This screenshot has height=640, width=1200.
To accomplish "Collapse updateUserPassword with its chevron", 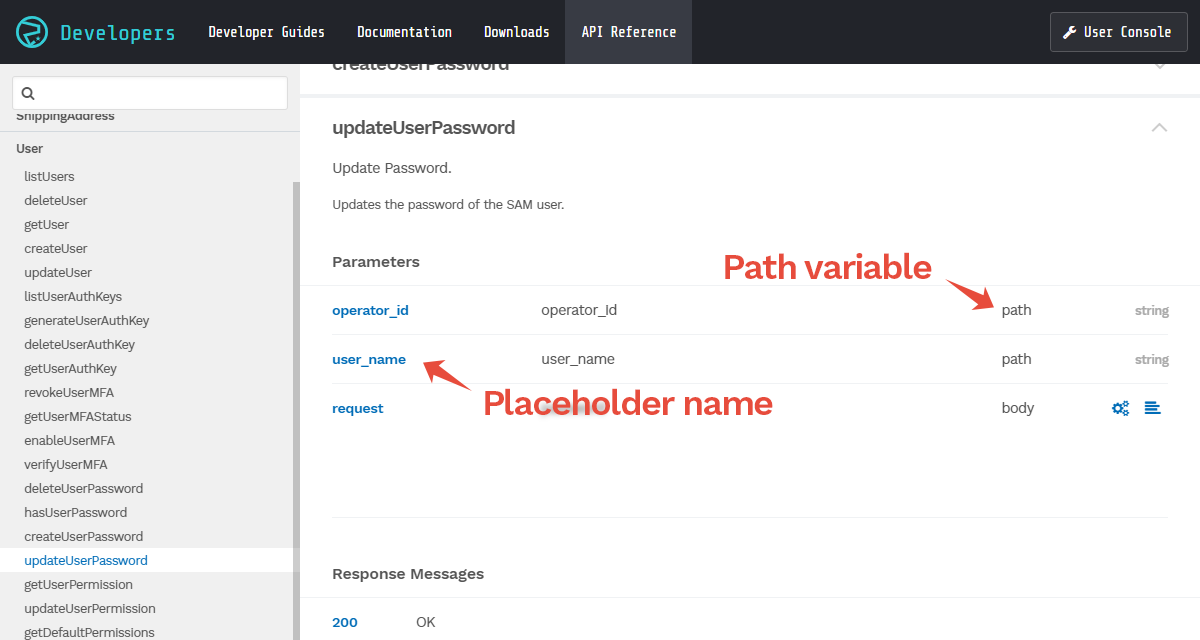I will click(1159, 128).
